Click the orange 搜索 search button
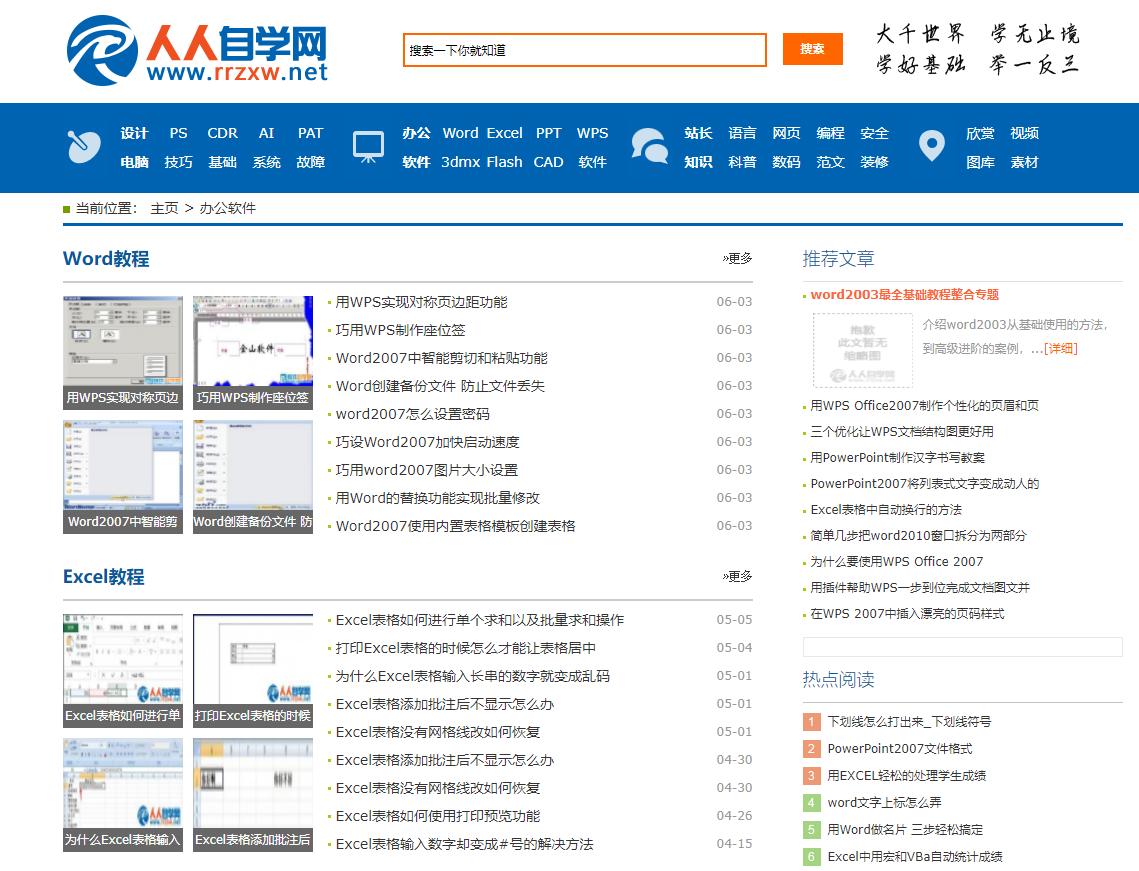This screenshot has width=1139, height=871. point(814,49)
